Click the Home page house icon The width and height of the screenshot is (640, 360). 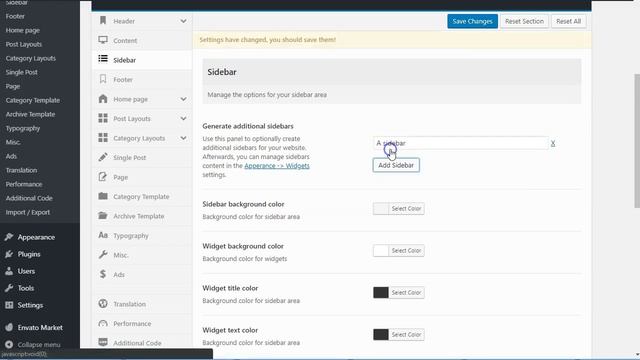(103, 98)
